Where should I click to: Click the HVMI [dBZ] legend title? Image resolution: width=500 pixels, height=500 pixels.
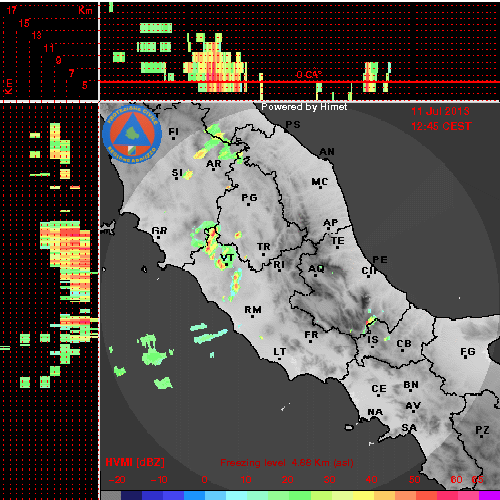135,462
